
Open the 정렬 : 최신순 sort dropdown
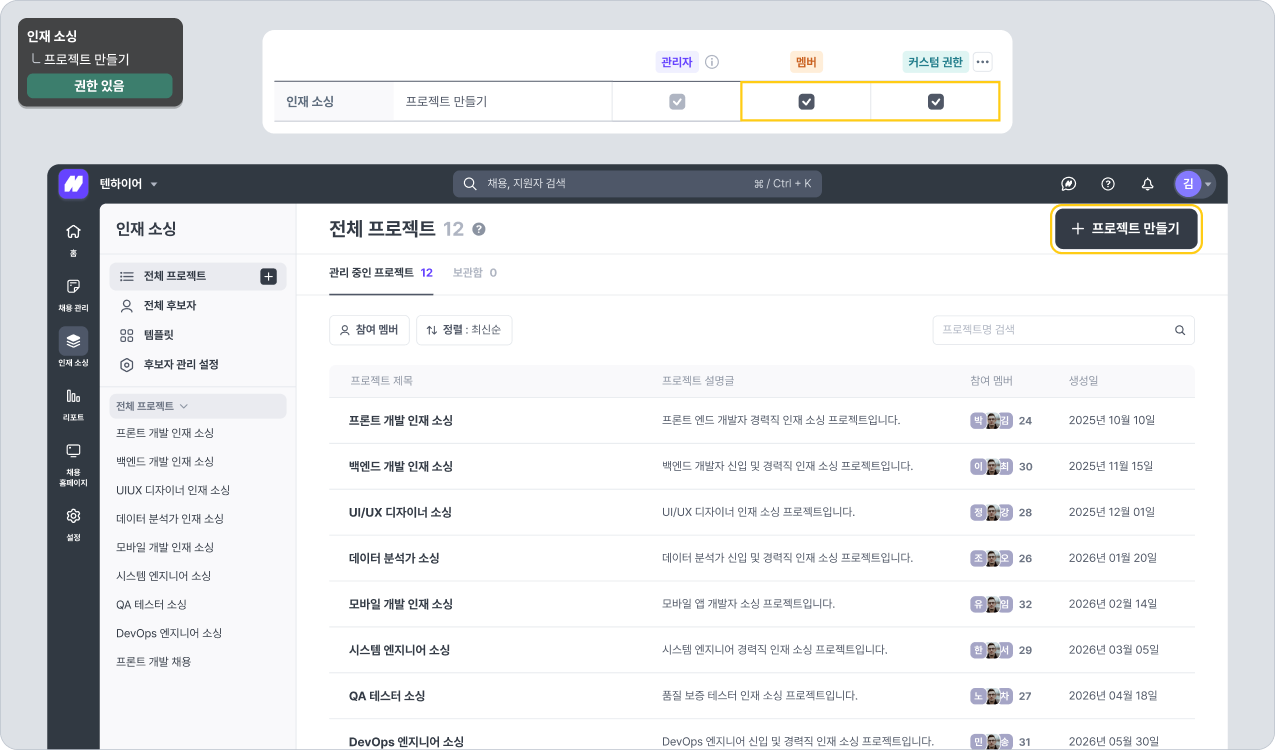coord(464,330)
